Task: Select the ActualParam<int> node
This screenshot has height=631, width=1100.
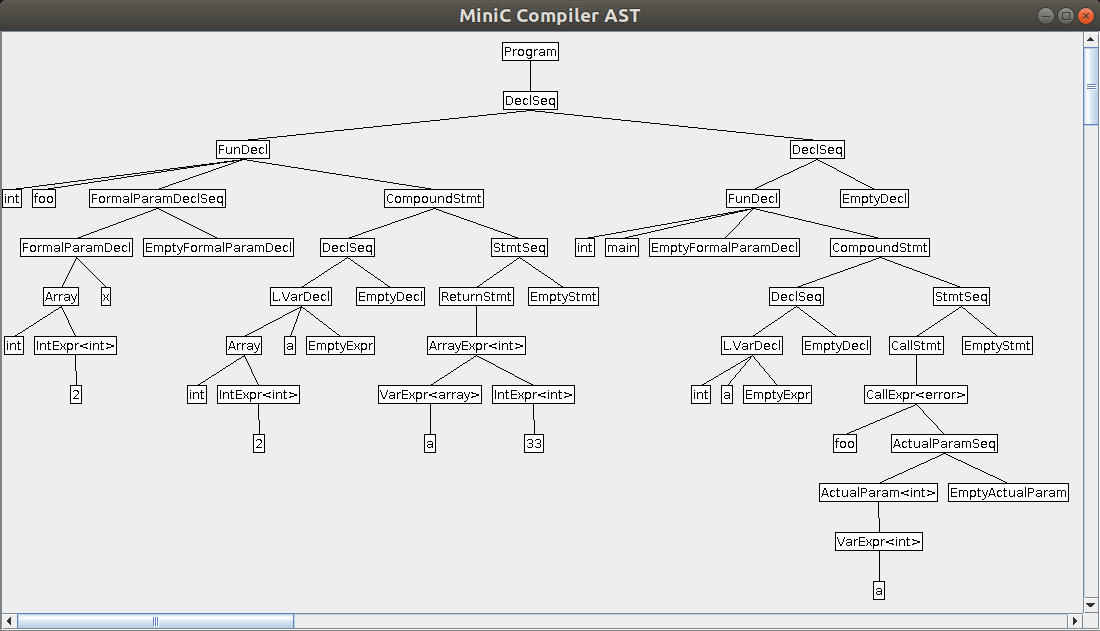Action: [879, 493]
